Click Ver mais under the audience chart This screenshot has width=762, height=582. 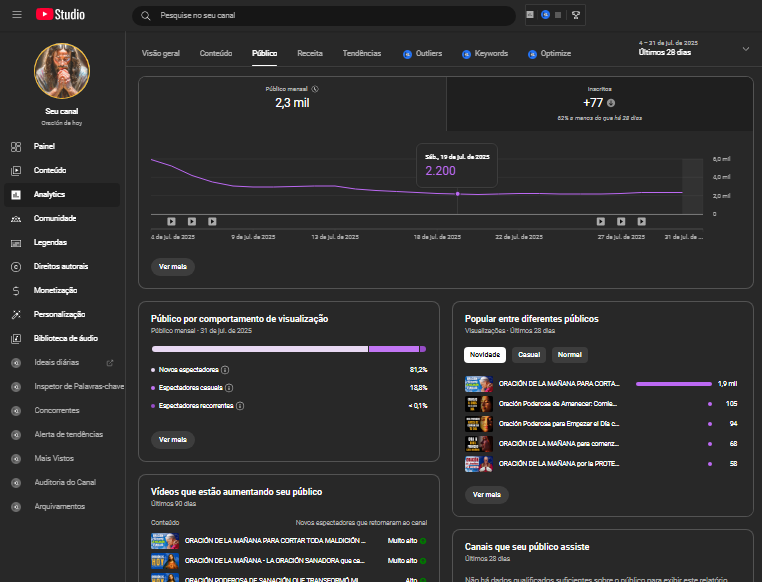(x=173, y=267)
